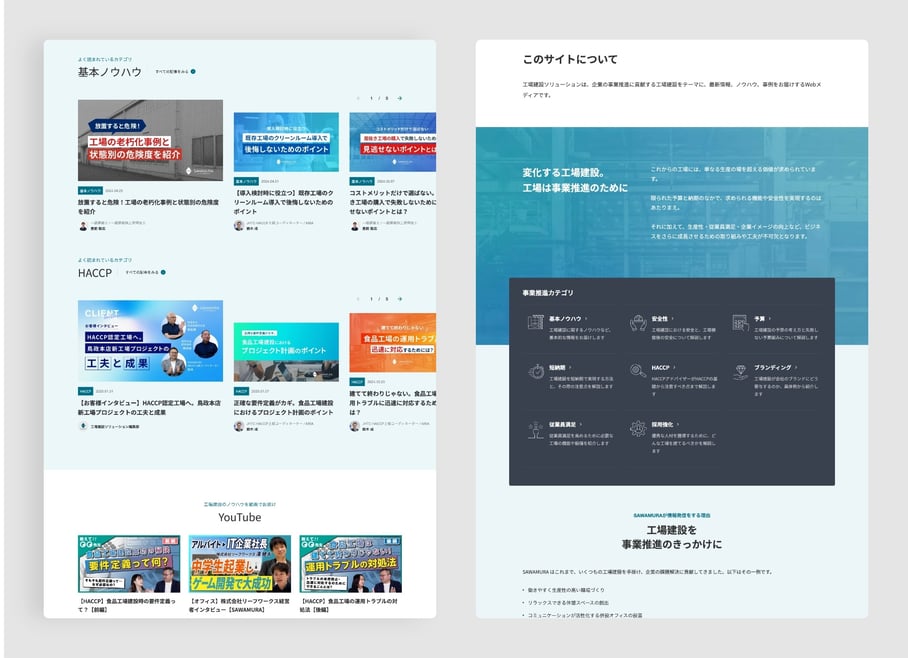Click author avatar under 建てて終わりじゃない article
This screenshot has height=658, width=908.
(354, 426)
